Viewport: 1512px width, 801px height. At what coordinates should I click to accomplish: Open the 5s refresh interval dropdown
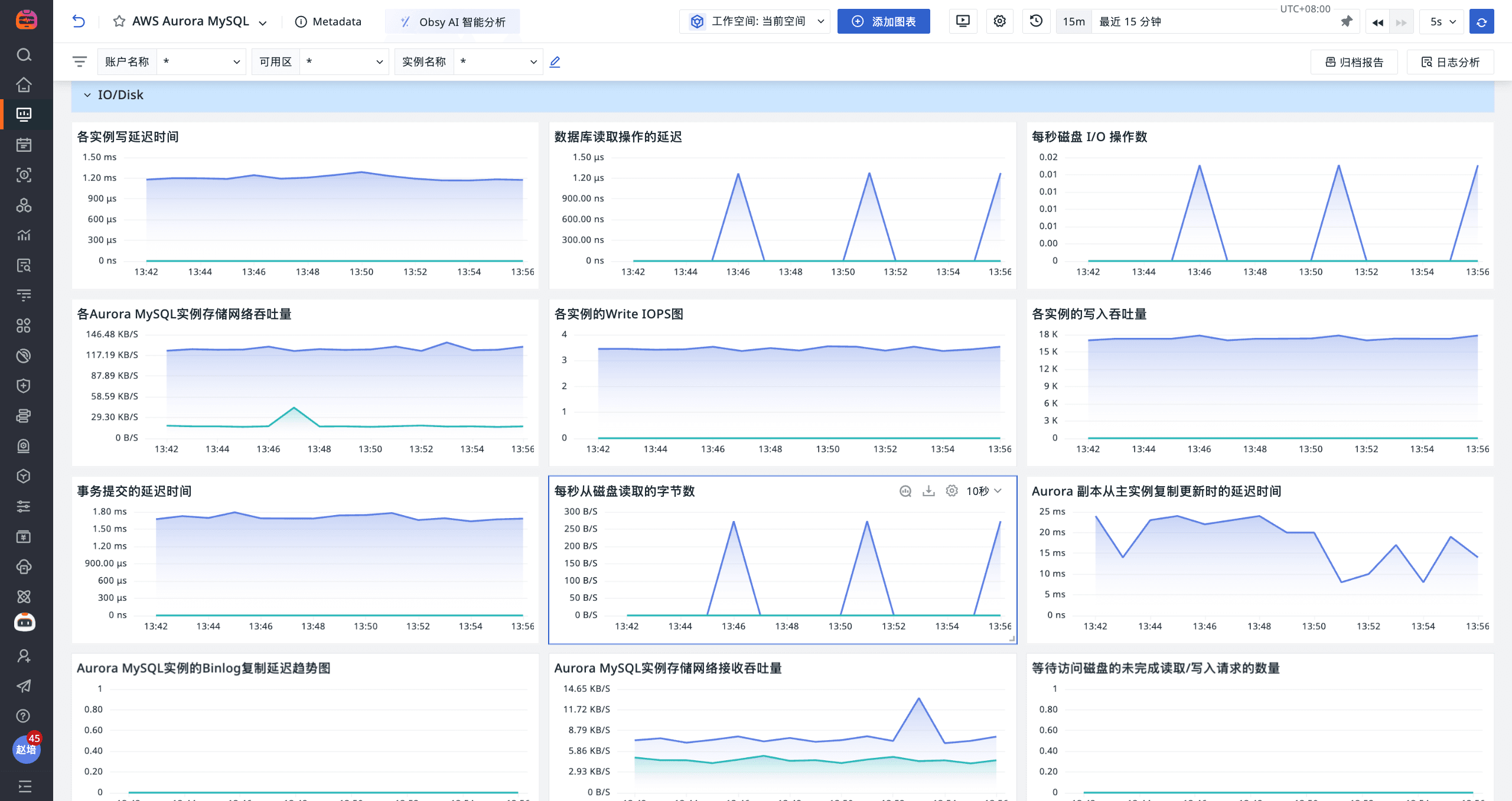click(1442, 22)
